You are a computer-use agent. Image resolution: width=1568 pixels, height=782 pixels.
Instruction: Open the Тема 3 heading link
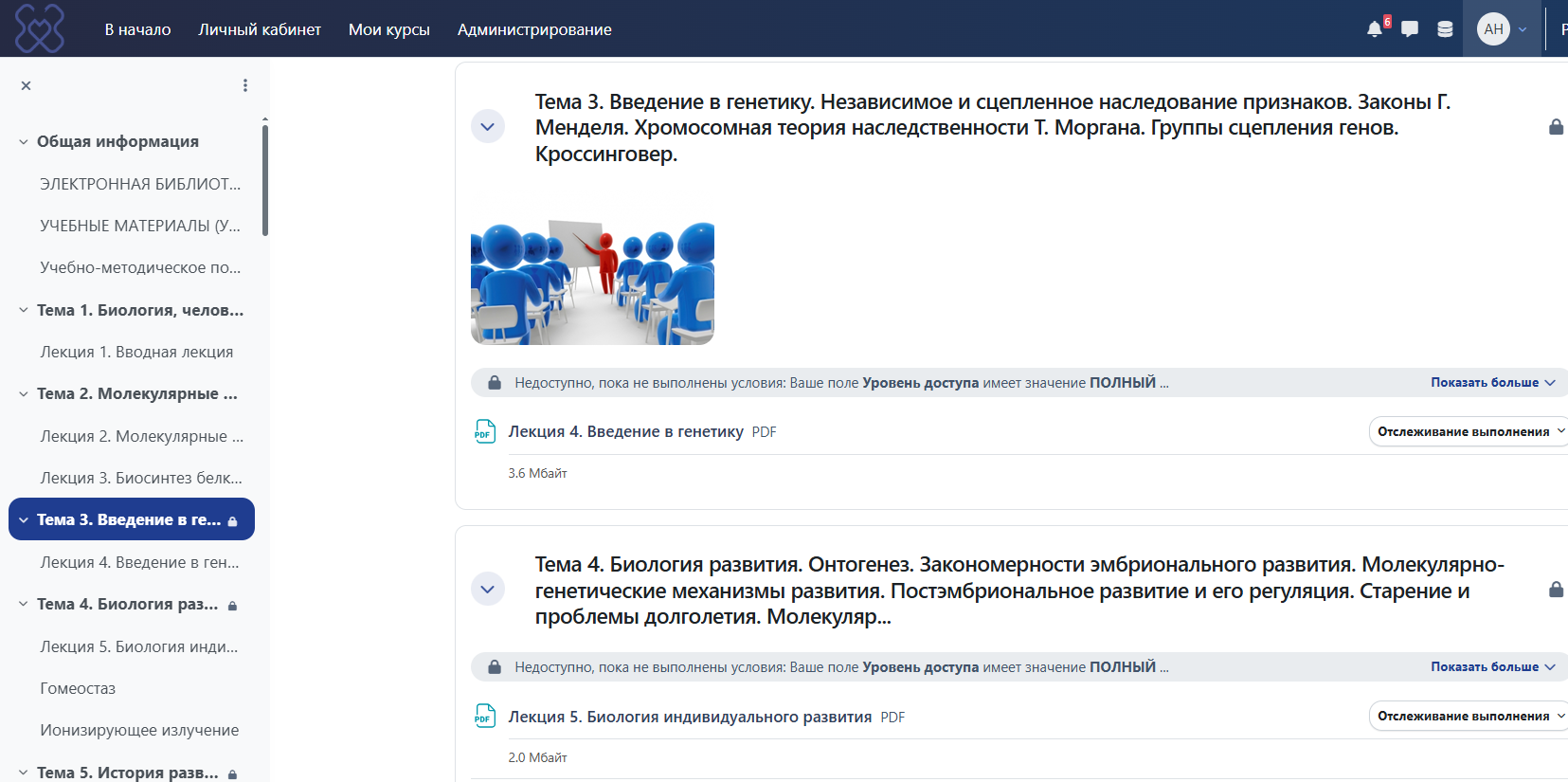tap(992, 127)
